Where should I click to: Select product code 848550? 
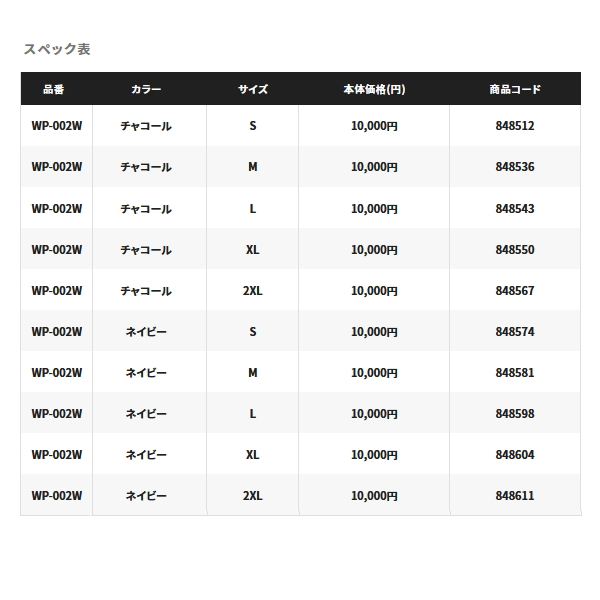(x=515, y=250)
